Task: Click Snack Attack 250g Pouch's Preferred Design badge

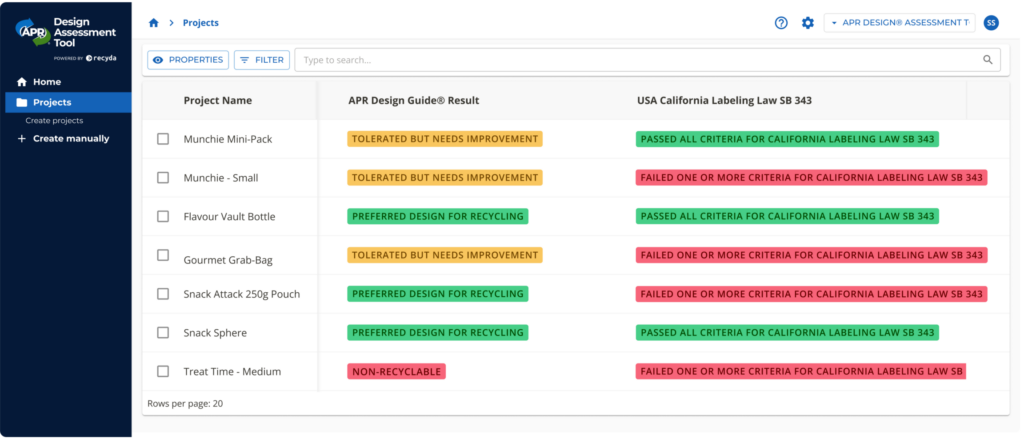Action: (438, 294)
